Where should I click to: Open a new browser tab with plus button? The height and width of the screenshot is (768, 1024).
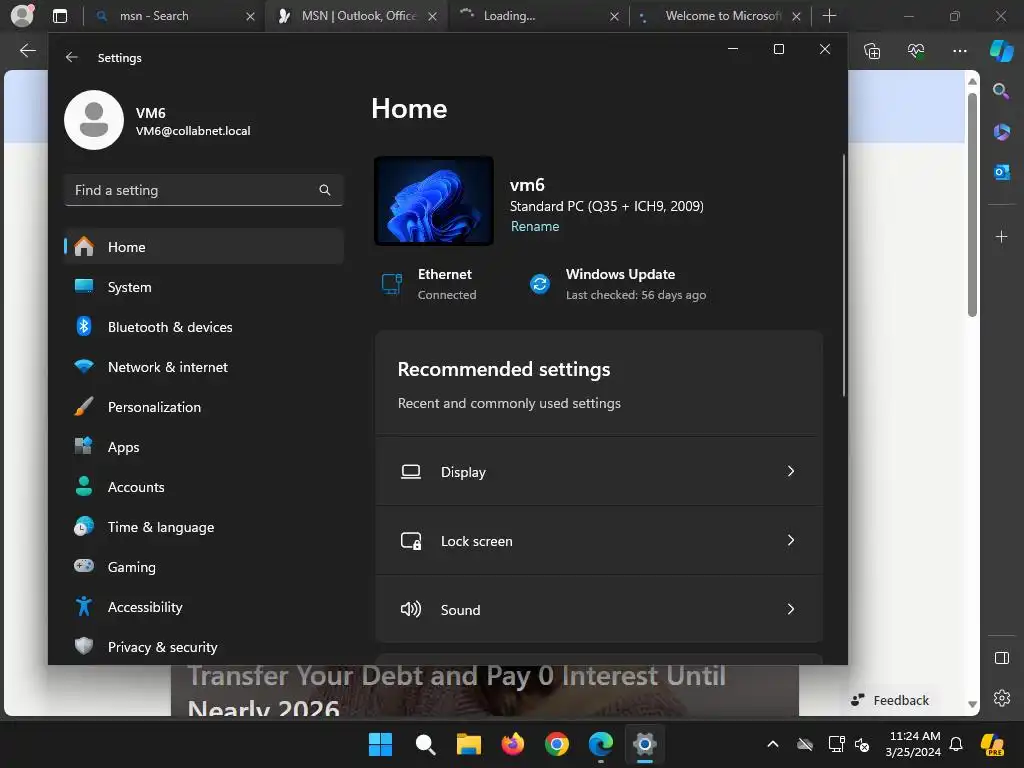829,16
